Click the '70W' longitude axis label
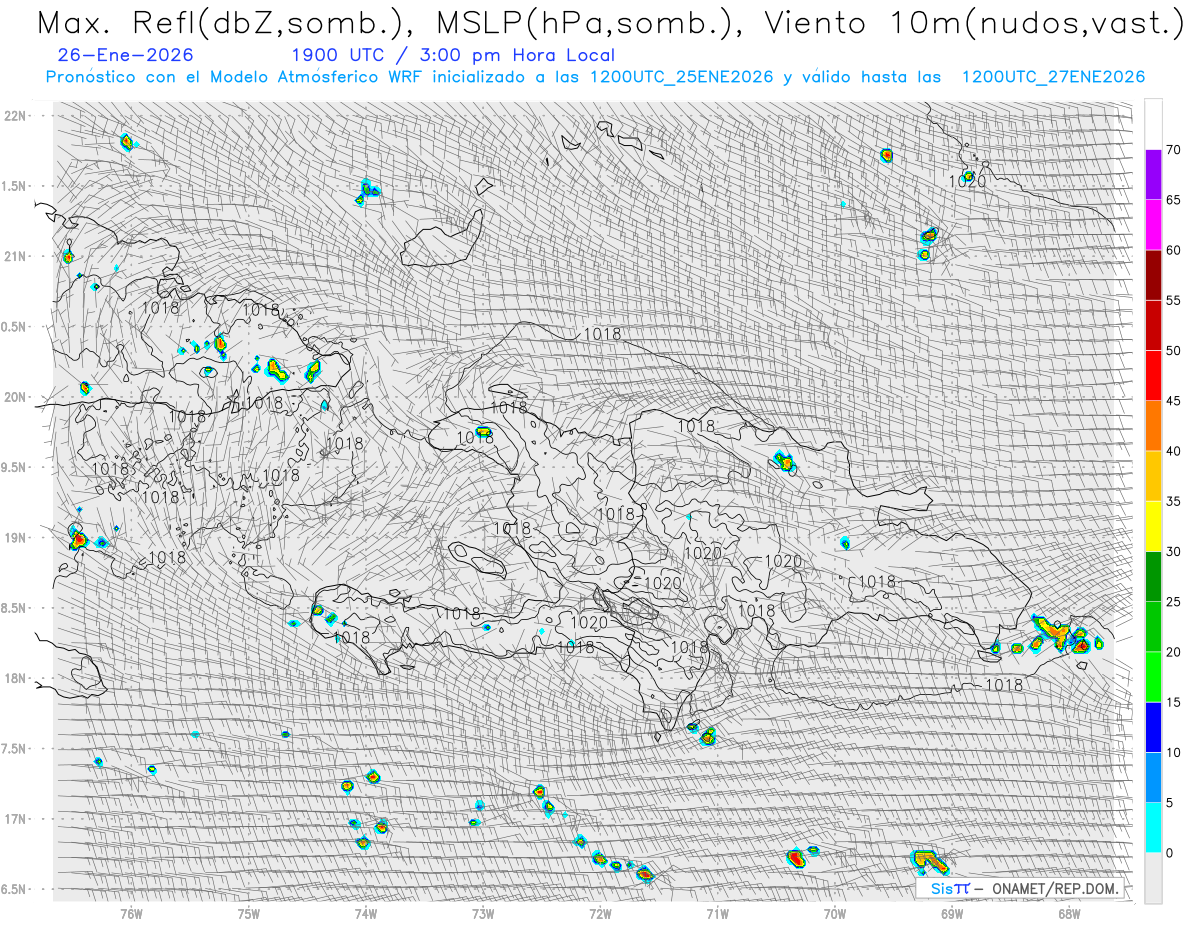The image size is (1200, 927). pos(835,912)
